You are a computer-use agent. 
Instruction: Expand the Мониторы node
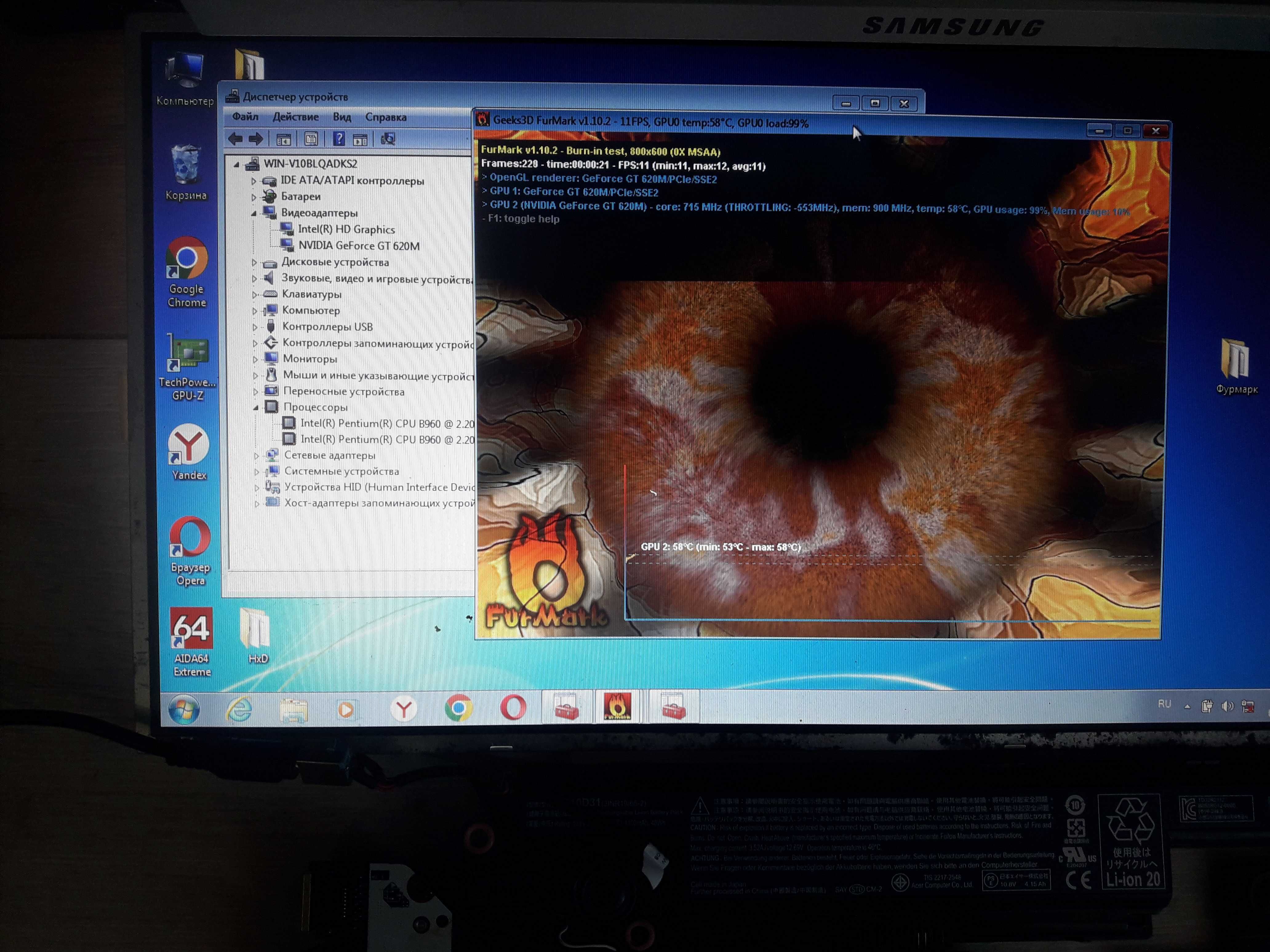point(255,359)
